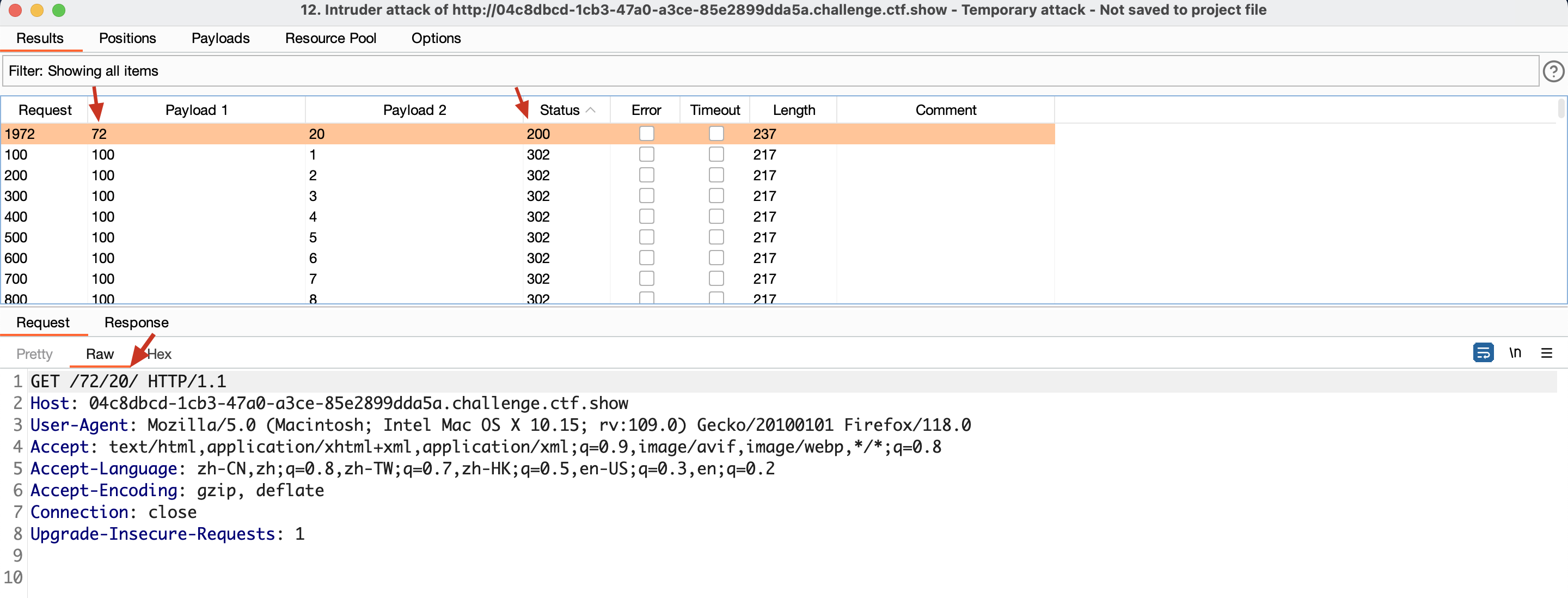
Task: Select the row for request 600
Action: pyautogui.click(x=528, y=258)
